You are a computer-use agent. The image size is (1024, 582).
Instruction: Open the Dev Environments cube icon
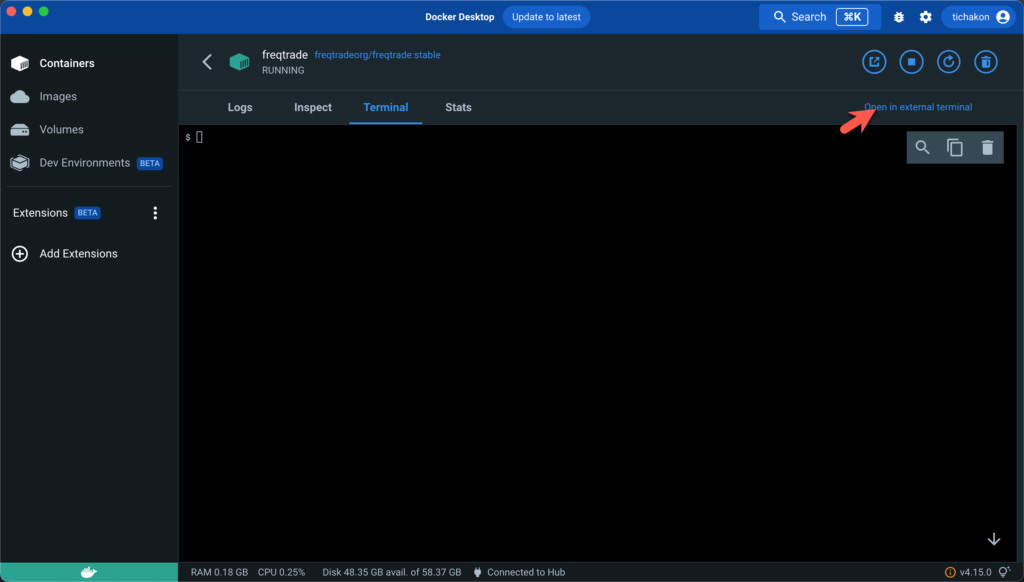pyautogui.click(x=20, y=163)
